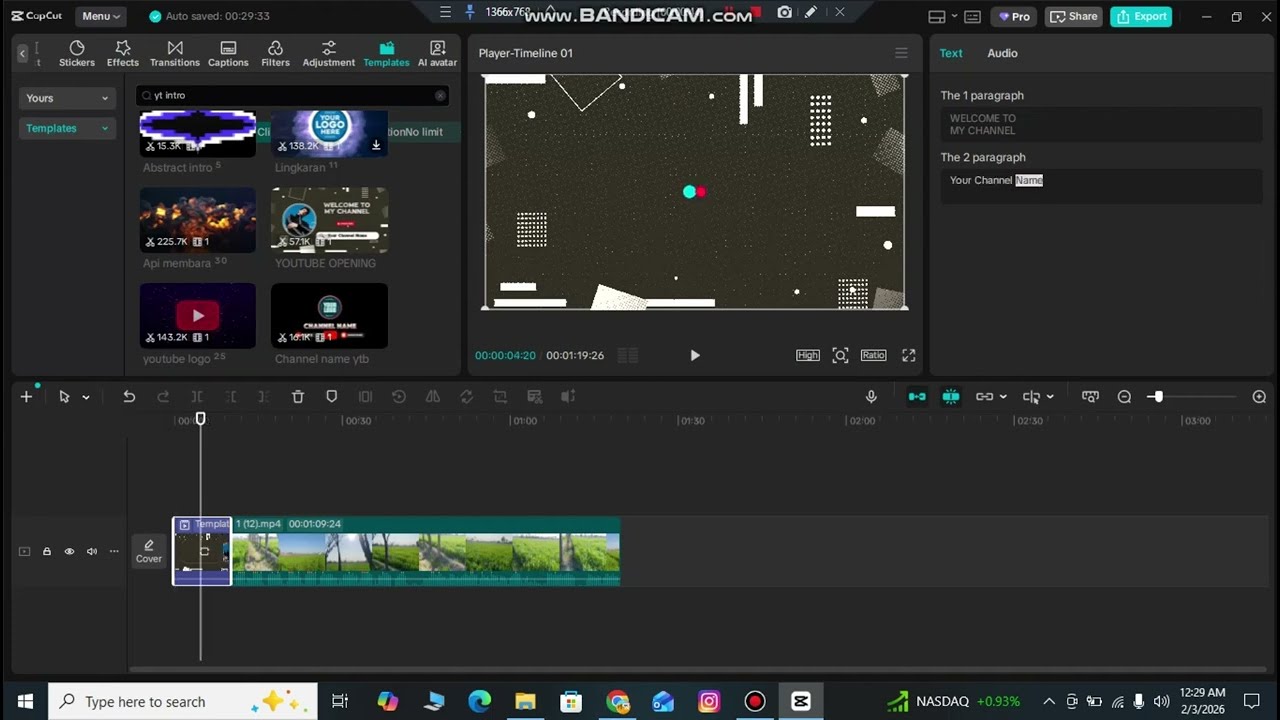Select the 'YOUTUBE OPENING' template thumbnail
1280x720 pixels.
(329, 219)
